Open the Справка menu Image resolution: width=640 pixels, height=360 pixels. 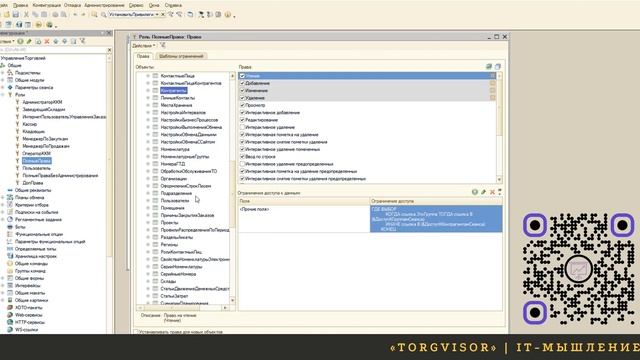[x=173, y=5]
